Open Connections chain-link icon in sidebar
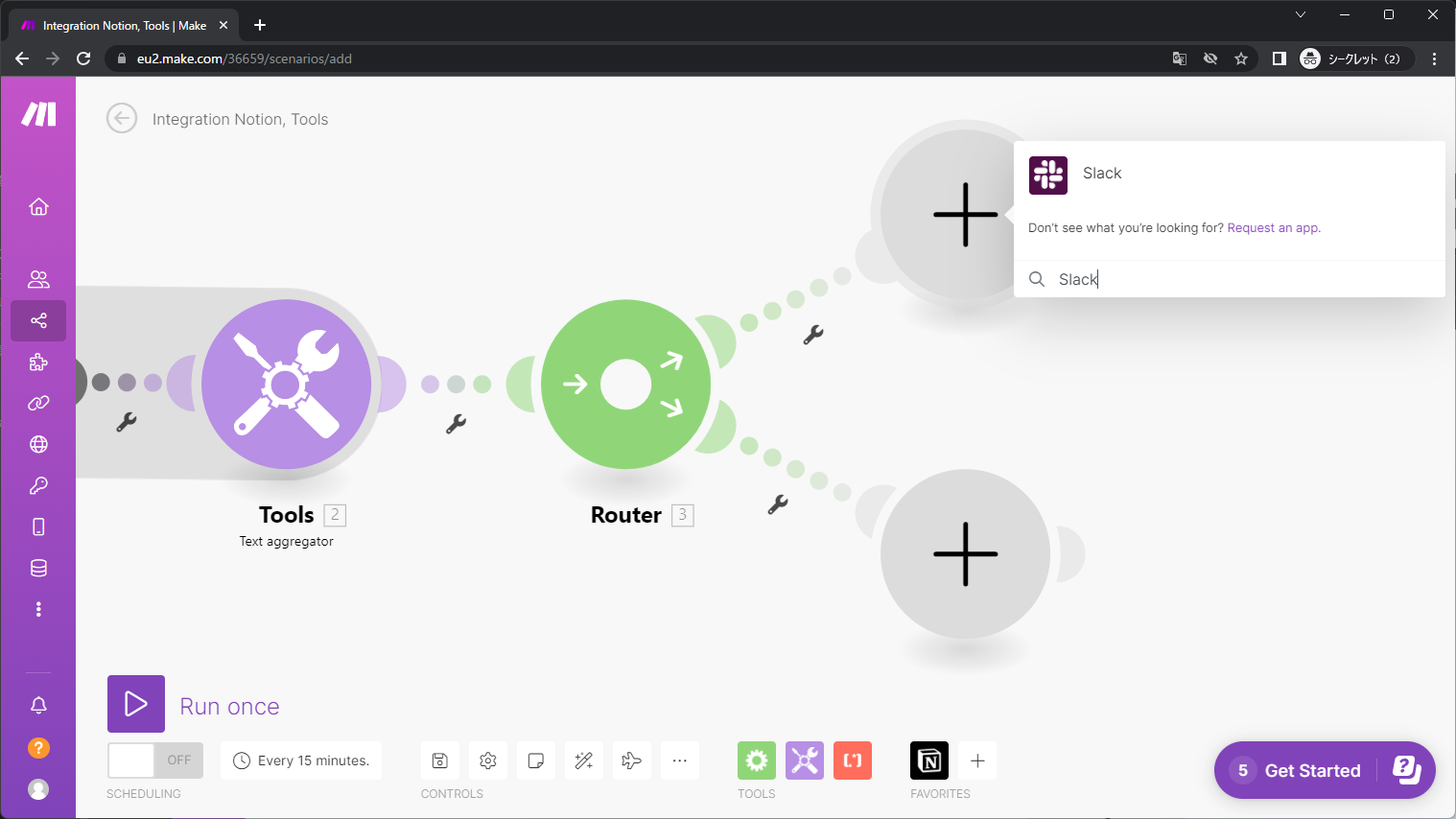Viewport: 1456px width, 819px height. (x=38, y=403)
